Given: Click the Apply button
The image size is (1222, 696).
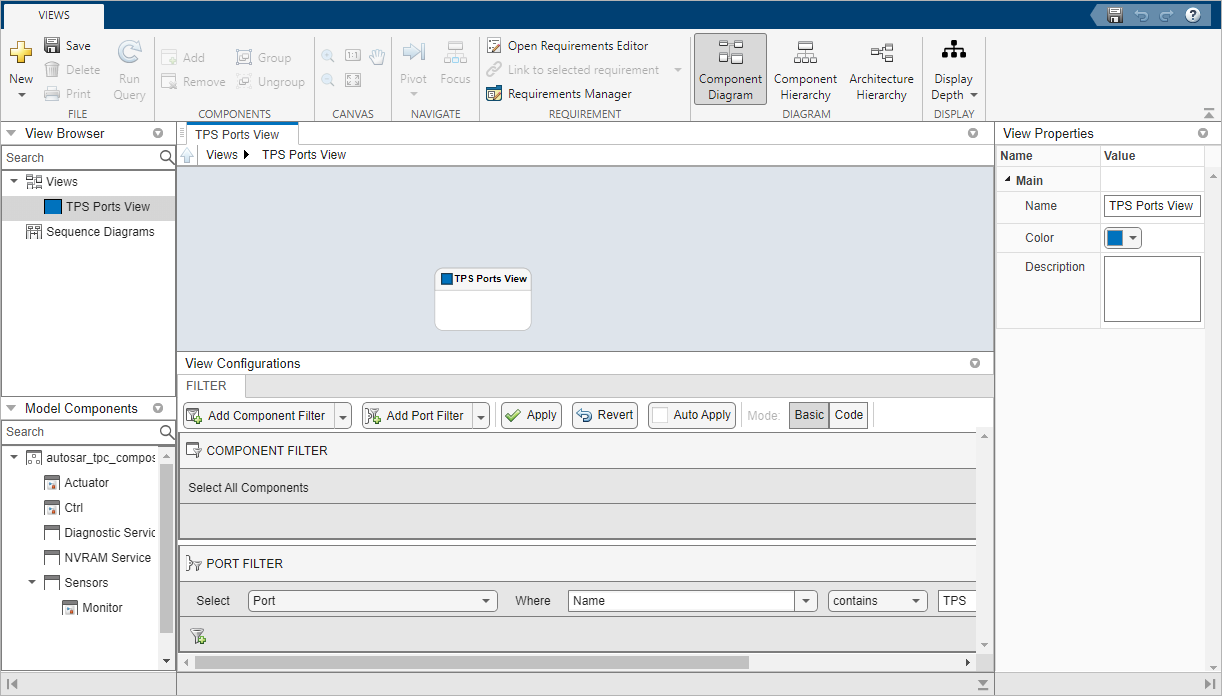Looking at the screenshot, I should point(531,415).
